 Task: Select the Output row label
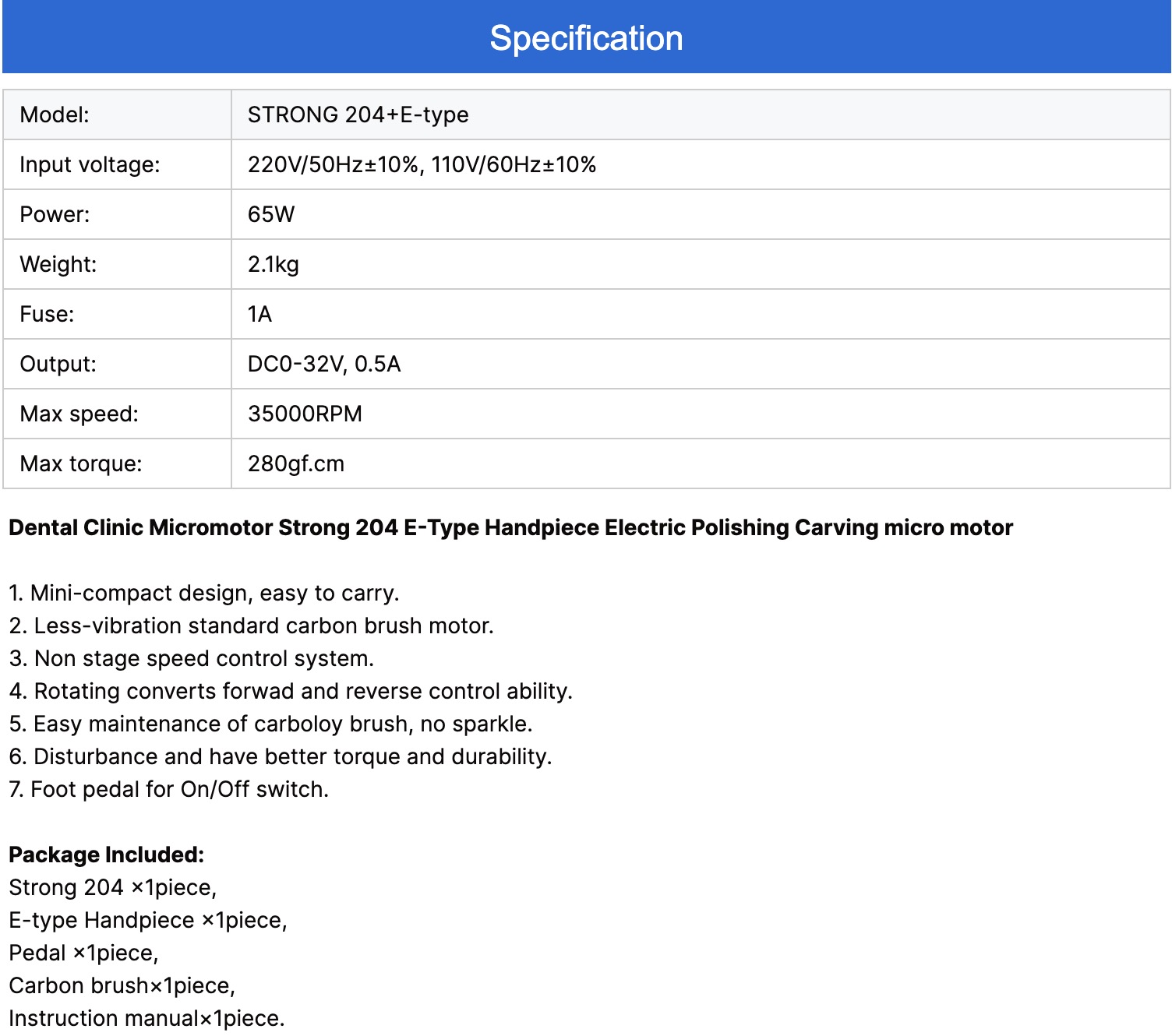58,364
